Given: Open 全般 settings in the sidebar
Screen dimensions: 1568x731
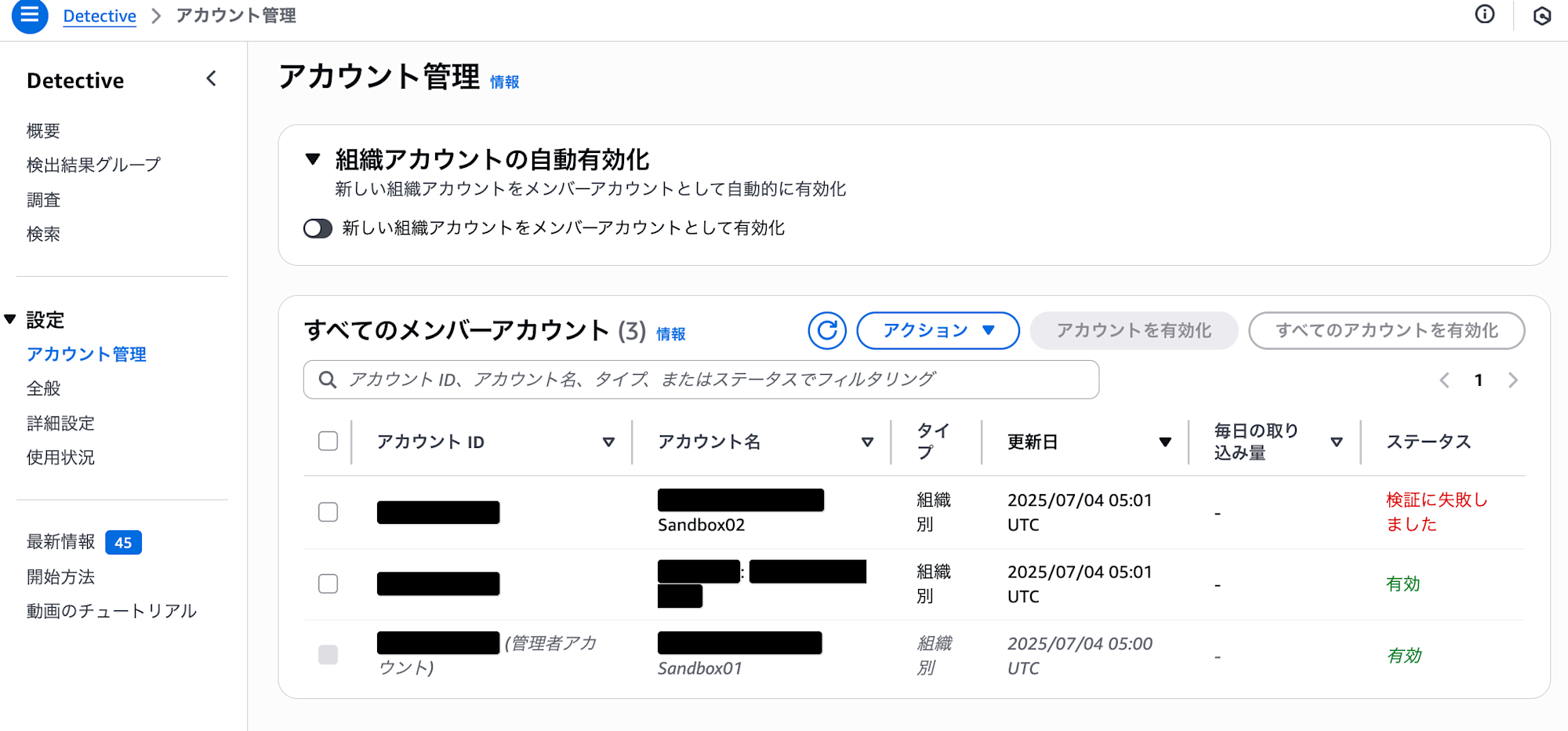Looking at the screenshot, I should tap(43, 388).
